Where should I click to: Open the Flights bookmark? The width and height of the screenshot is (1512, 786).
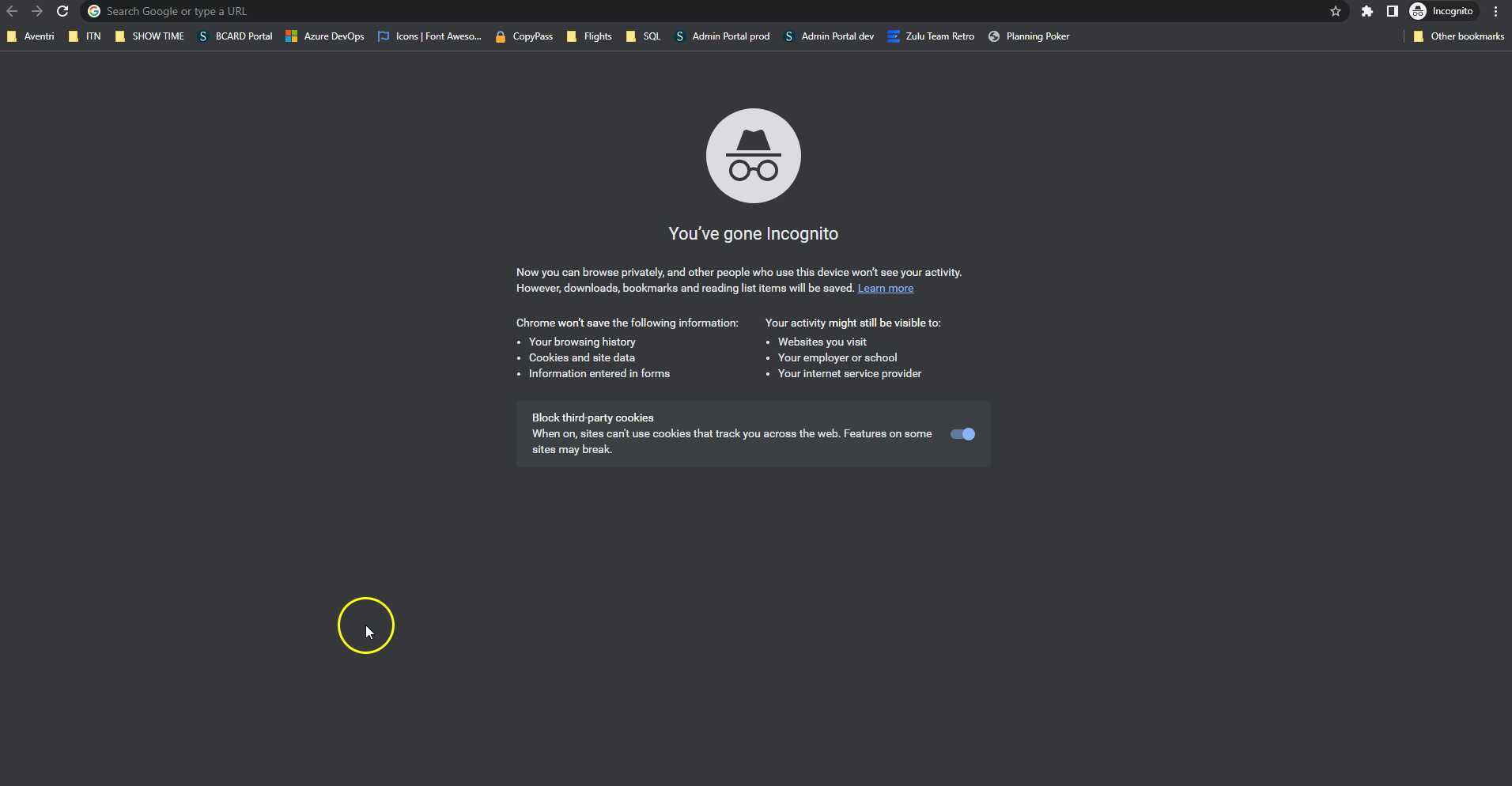[x=596, y=36]
